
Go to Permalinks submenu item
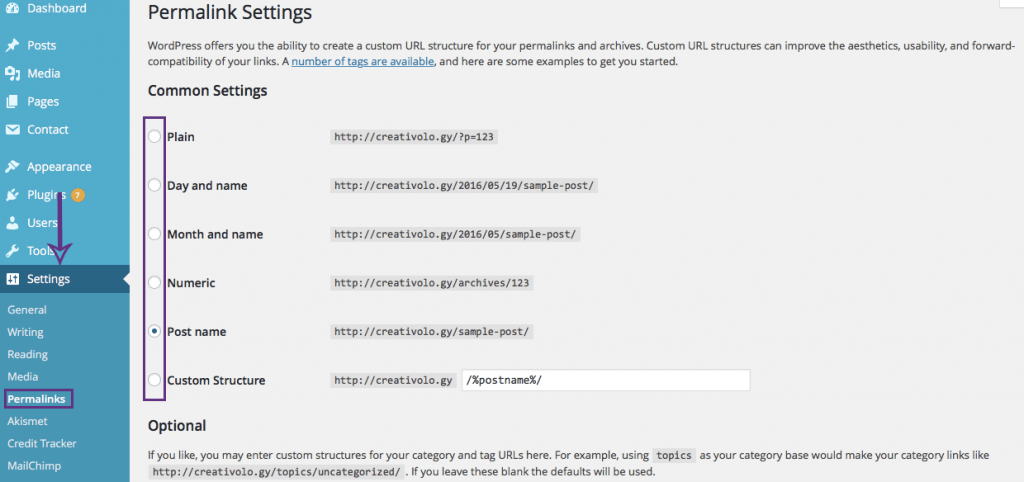(37, 398)
